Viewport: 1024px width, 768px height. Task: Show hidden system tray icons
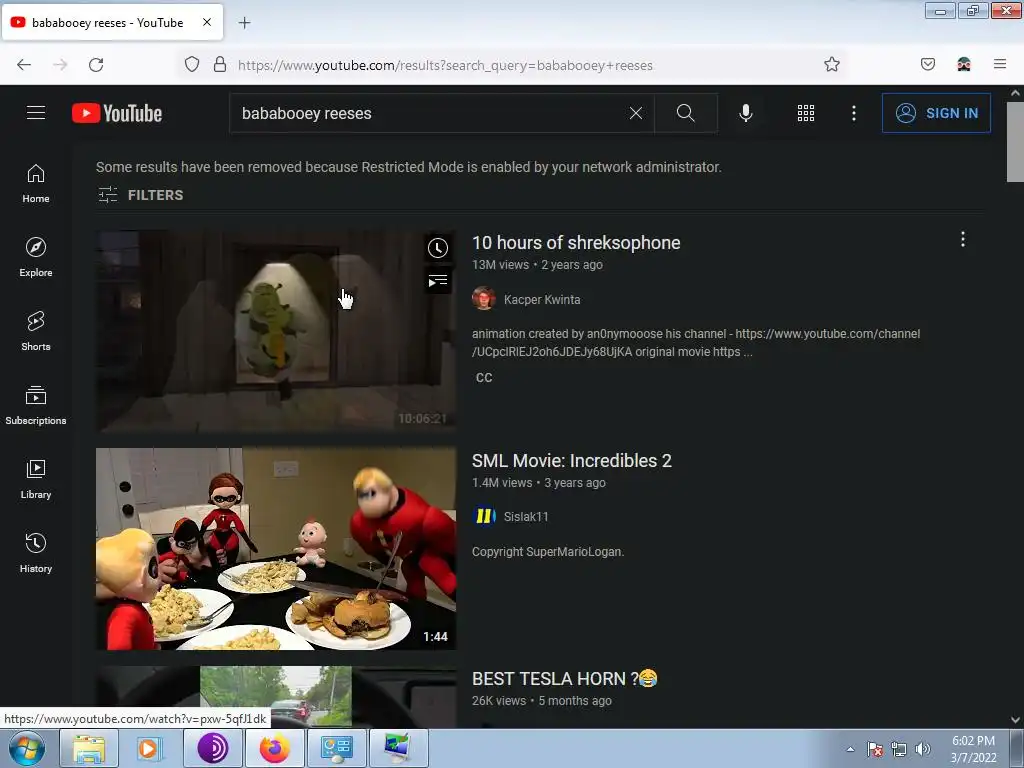click(850, 749)
